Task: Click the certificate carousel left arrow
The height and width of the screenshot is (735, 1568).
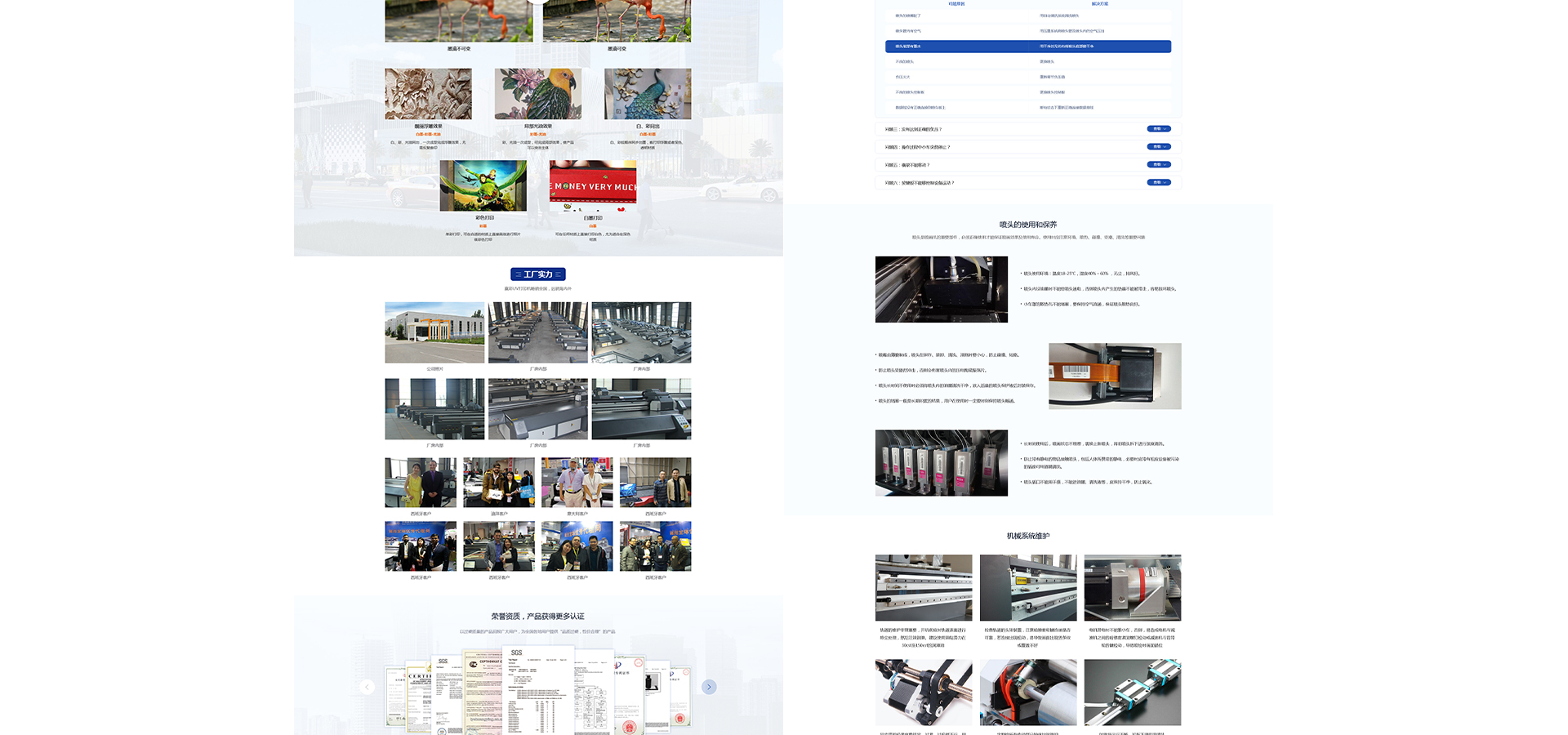Action: tap(367, 687)
